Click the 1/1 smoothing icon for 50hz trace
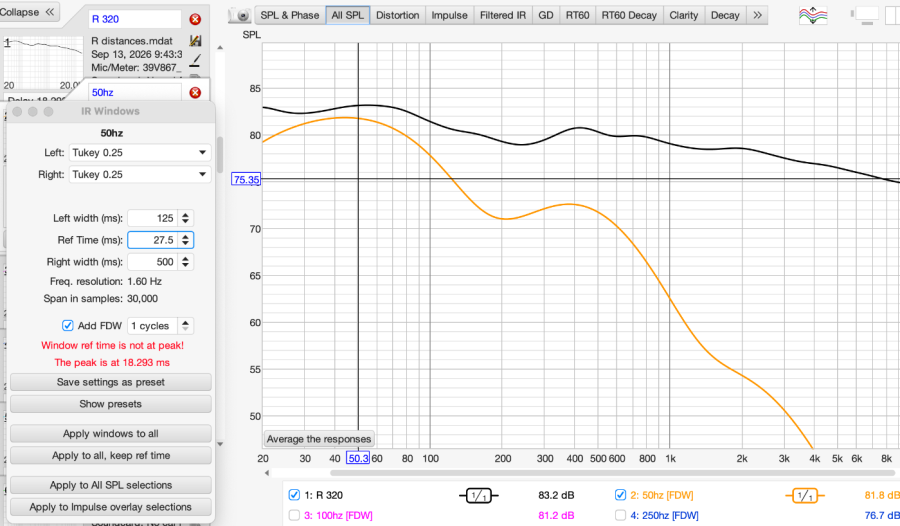The height and width of the screenshot is (526, 900). click(805, 495)
